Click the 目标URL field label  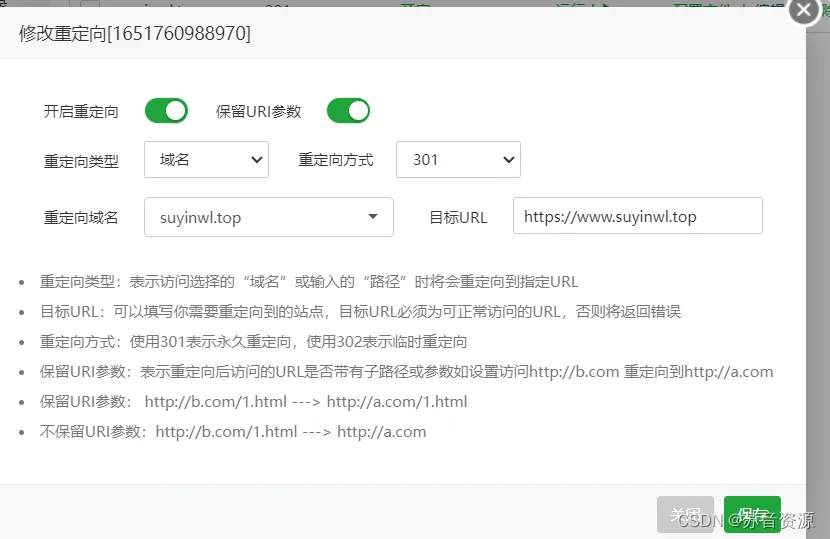pos(458,218)
